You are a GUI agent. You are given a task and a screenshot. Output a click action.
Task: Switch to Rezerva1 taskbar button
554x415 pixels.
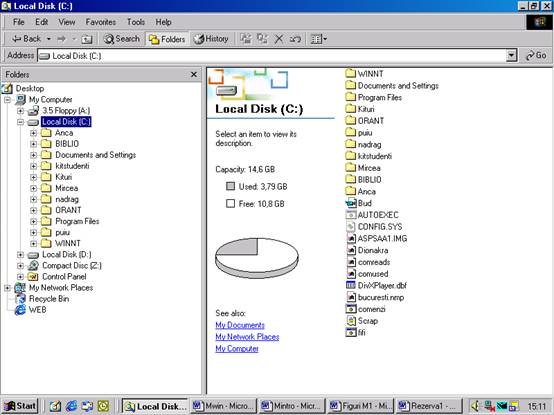[429, 406]
